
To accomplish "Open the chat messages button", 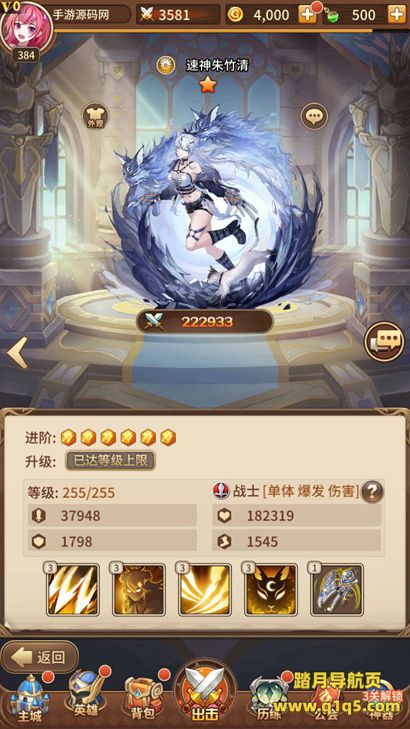I will click(x=384, y=341).
